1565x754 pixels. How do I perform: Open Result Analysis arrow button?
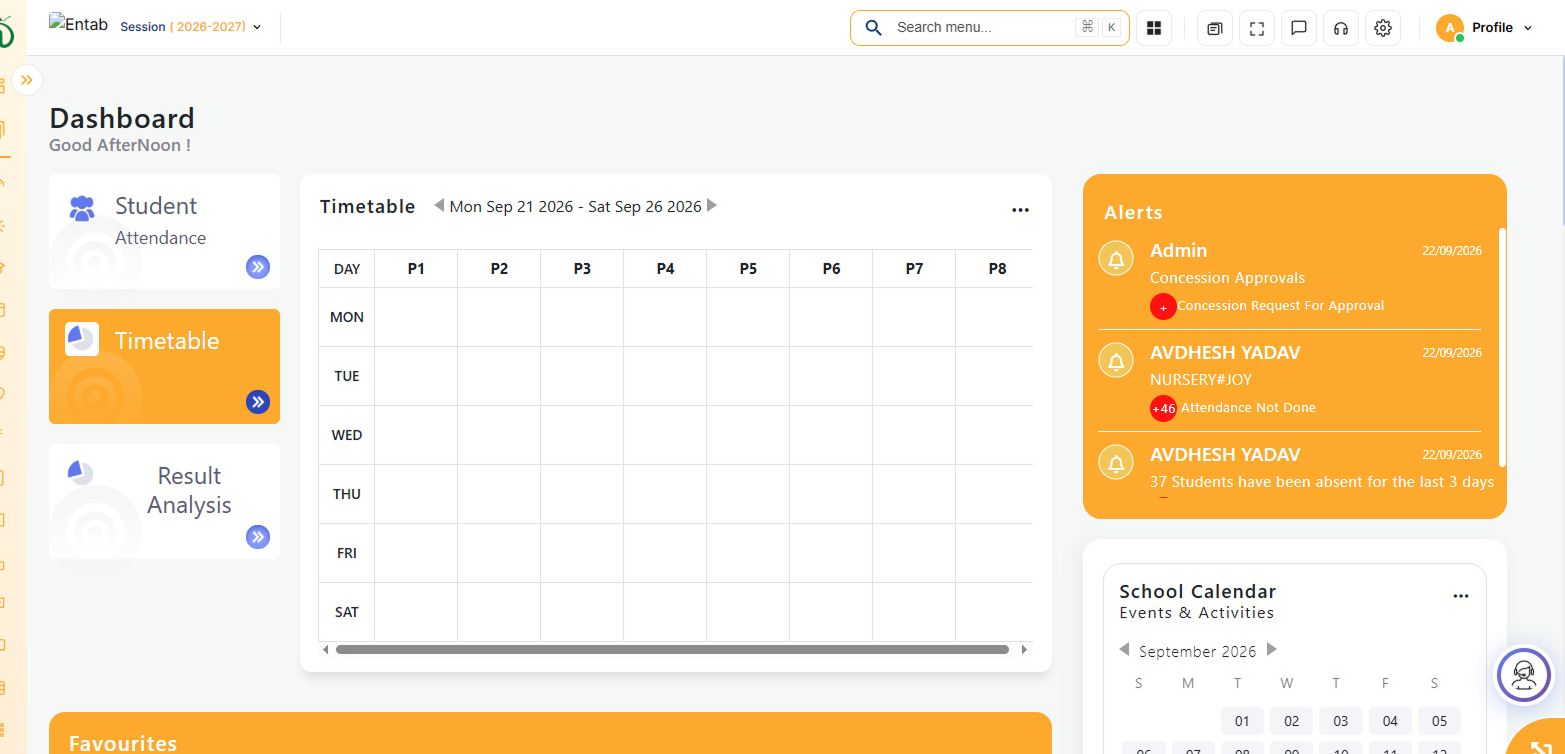(258, 537)
